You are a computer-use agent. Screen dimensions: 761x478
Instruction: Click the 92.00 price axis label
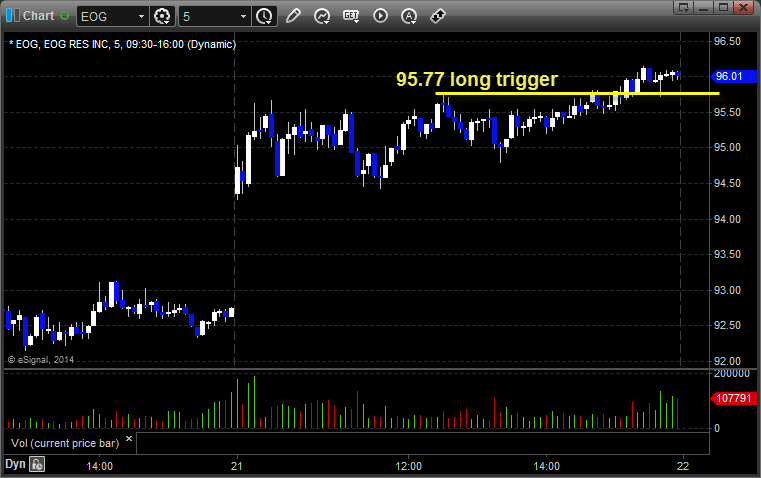[727, 361]
